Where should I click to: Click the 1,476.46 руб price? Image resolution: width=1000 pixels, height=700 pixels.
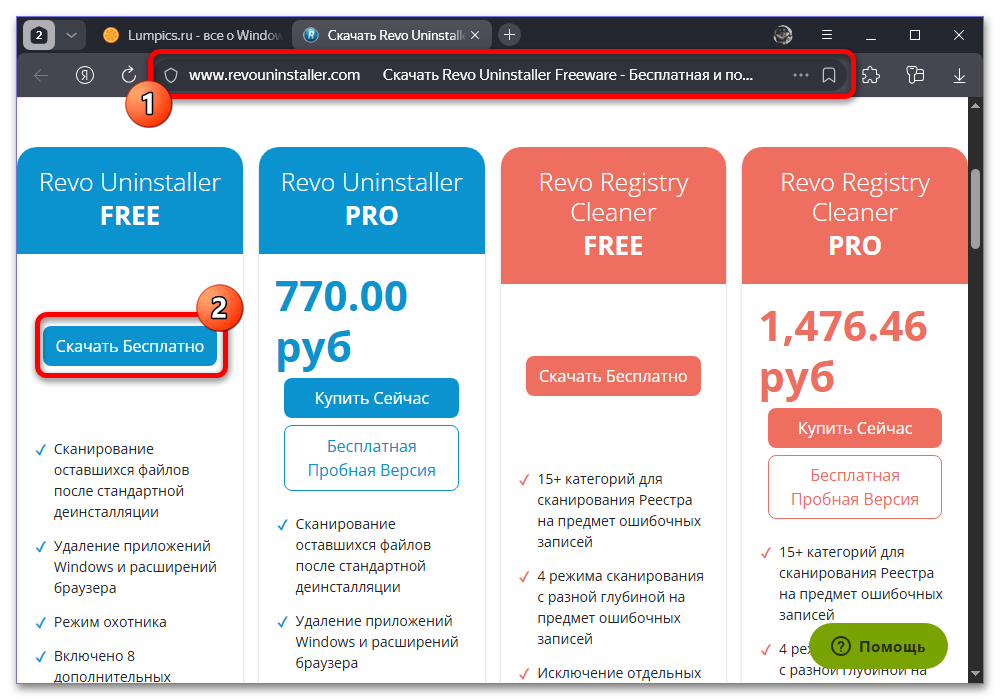pos(843,353)
